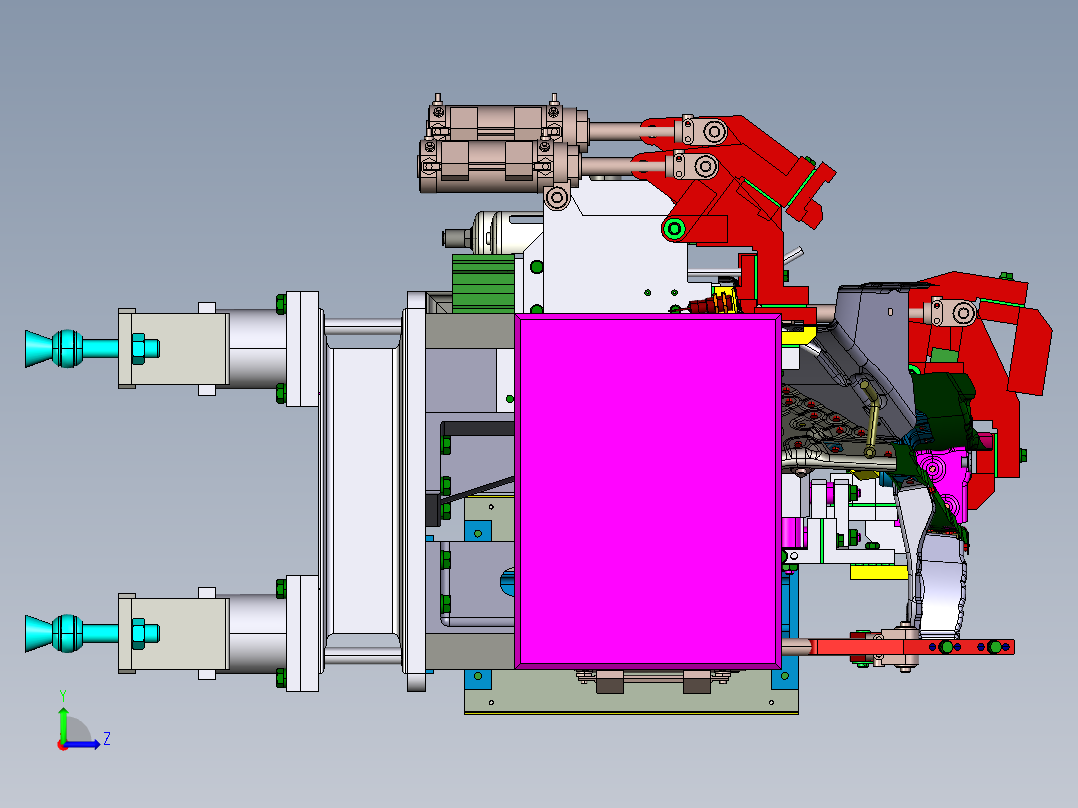This screenshot has height=808, width=1078.
Task: Click the Z label on the triad
Action: click(107, 739)
